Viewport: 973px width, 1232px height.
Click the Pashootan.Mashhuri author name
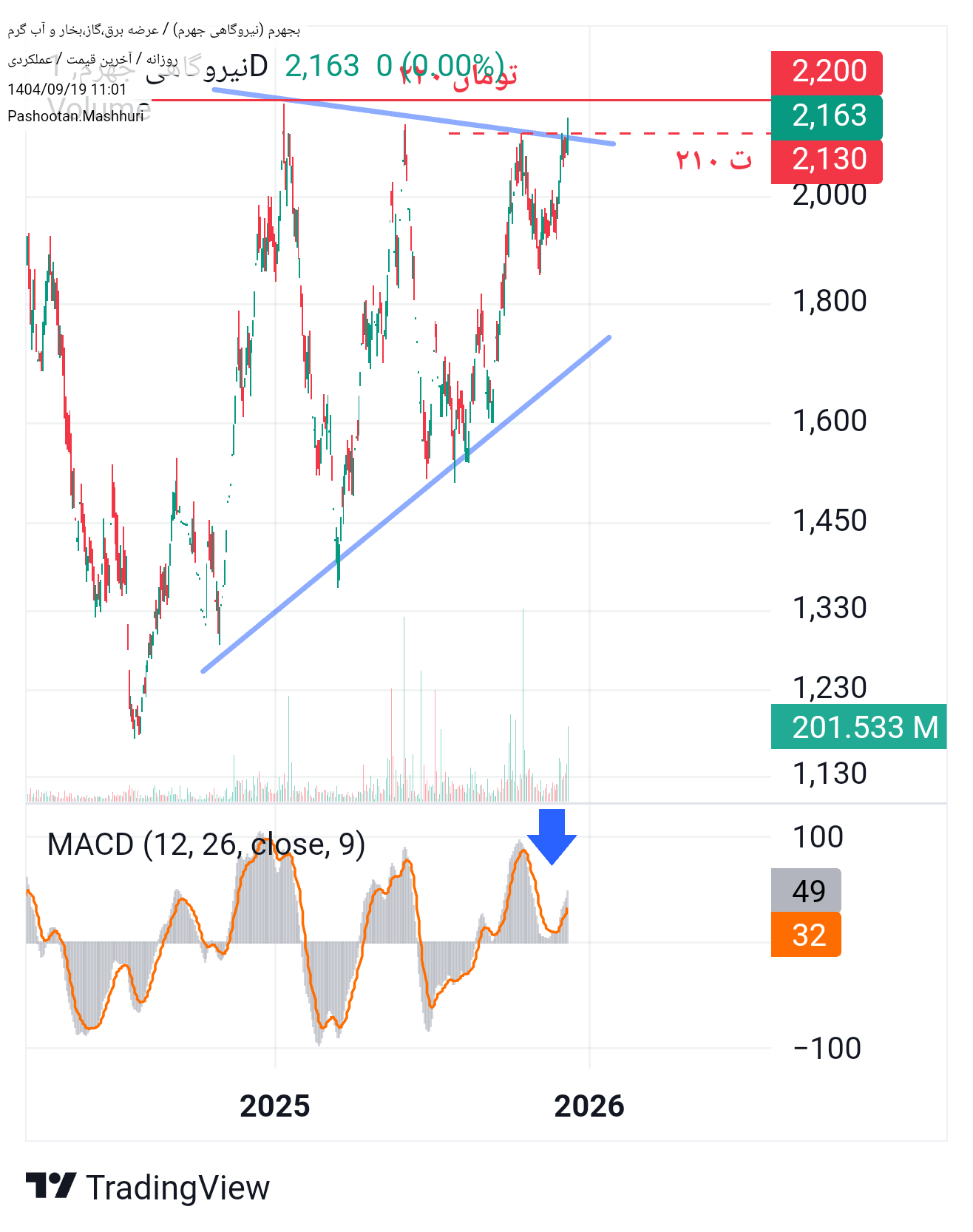tap(75, 116)
